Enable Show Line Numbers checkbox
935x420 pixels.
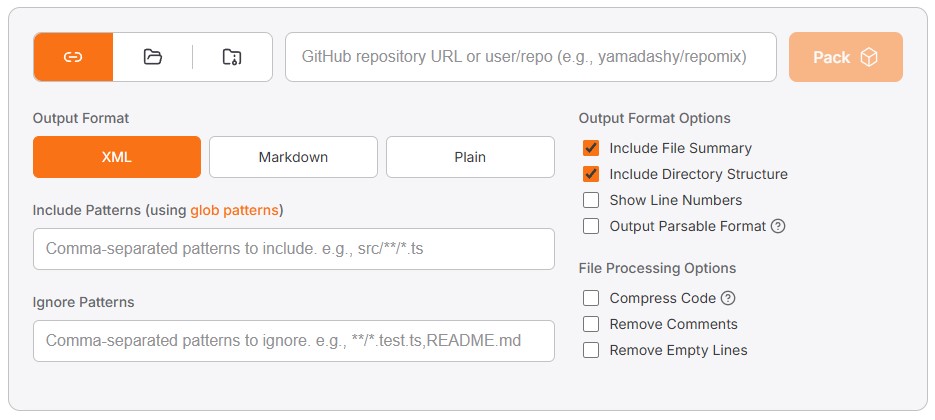(591, 200)
